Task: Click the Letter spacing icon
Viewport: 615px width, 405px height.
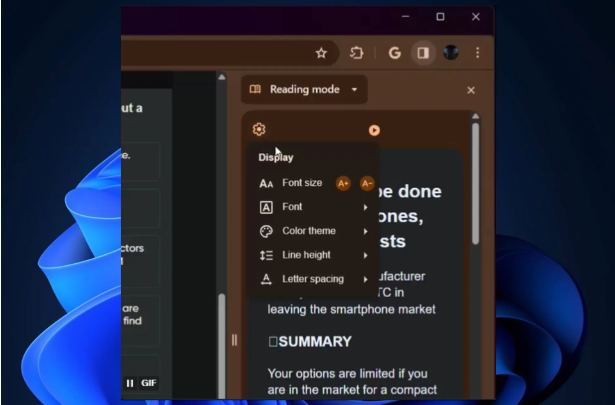Action: pyautogui.click(x=266, y=280)
